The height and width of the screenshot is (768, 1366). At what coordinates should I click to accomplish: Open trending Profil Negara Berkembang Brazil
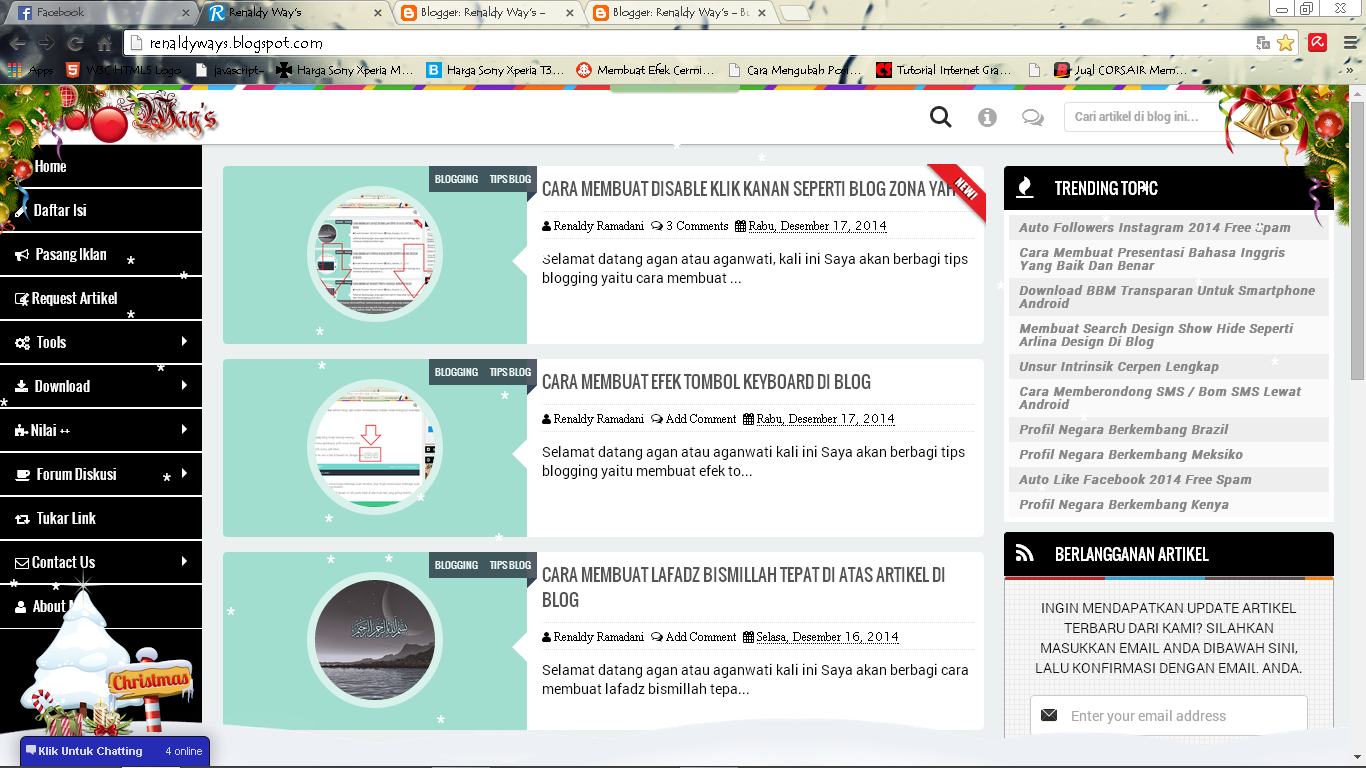pyautogui.click(x=1124, y=430)
